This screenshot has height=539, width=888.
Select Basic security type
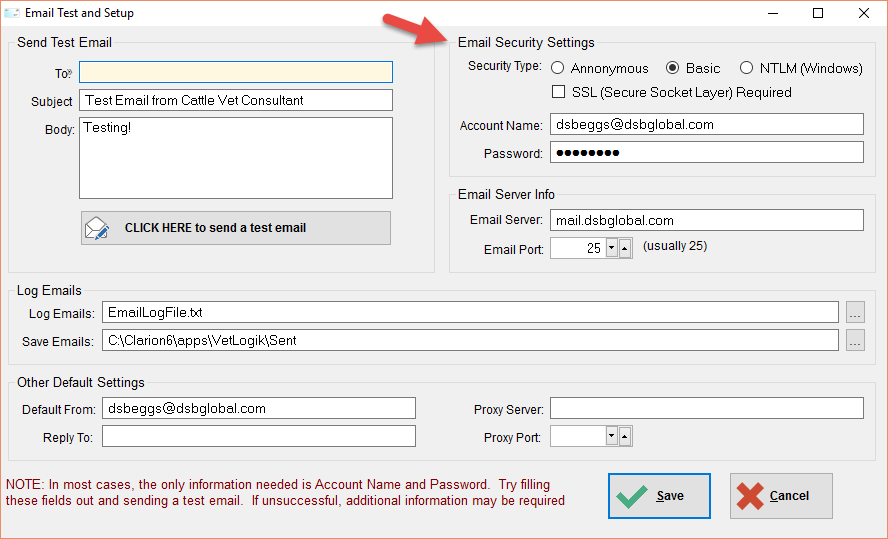click(672, 68)
